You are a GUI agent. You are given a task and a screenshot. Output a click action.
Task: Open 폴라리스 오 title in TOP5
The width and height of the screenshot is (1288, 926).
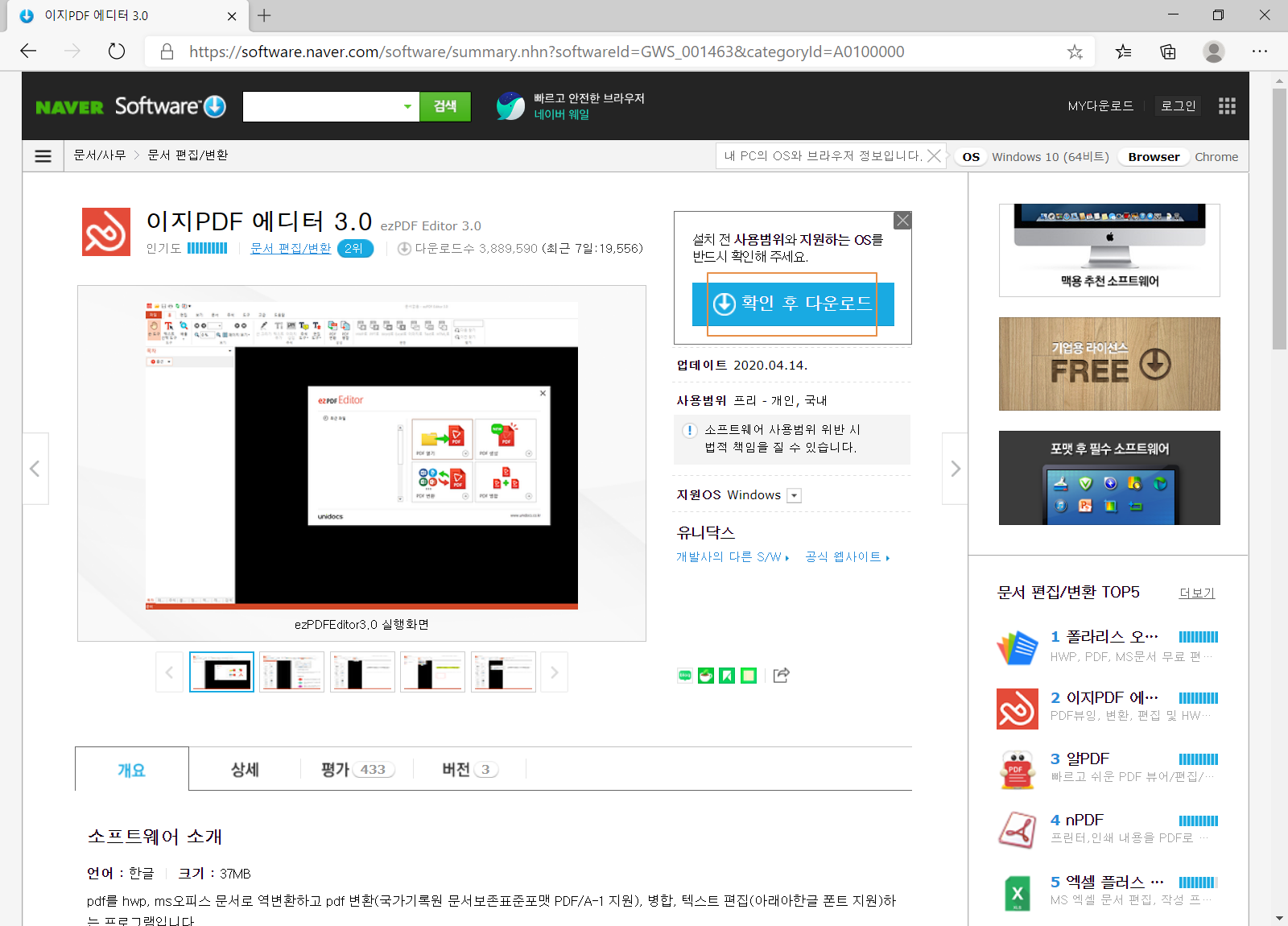[x=1111, y=637]
